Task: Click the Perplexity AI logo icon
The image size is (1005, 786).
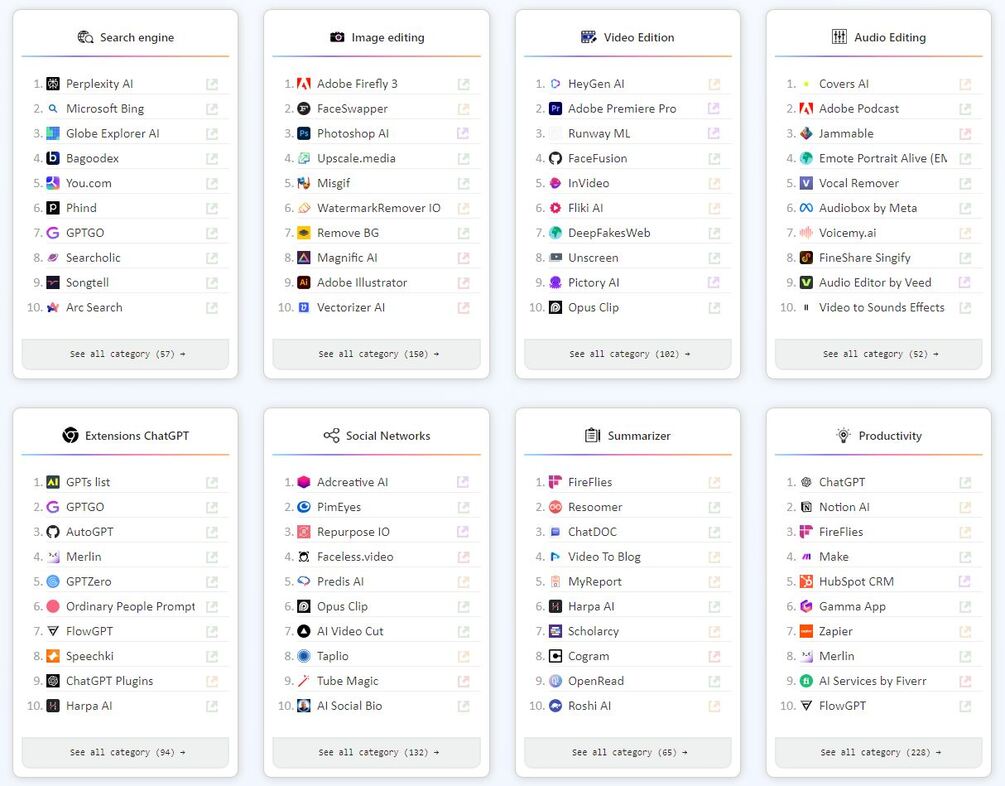Action: (53, 84)
